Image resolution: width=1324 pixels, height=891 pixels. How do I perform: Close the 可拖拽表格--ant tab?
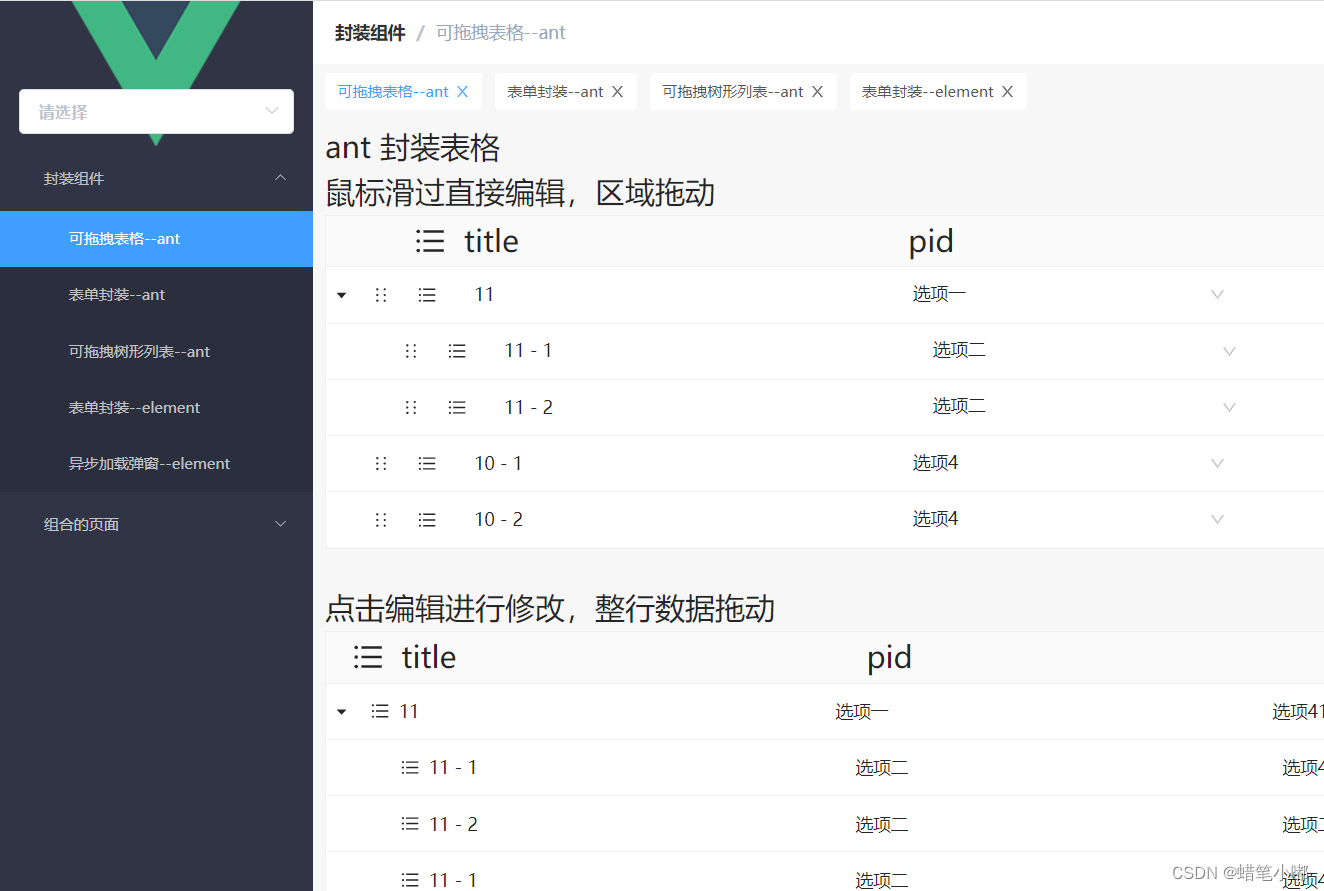pos(462,91)
